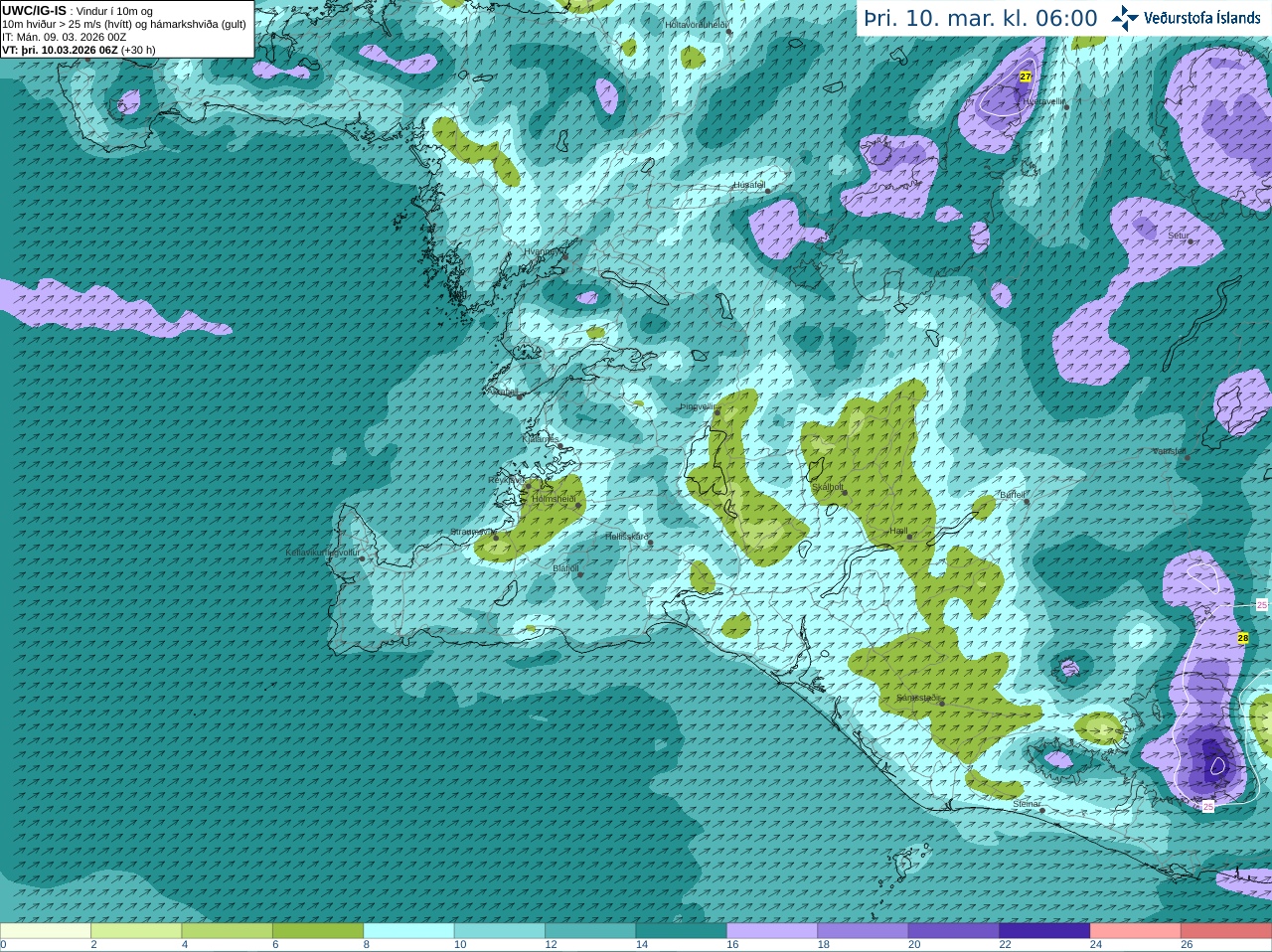Viewport: 1272px width, 952px height.
Task: Click the Veðurstofa Íslands name text
Action: tap(1202, 18)
